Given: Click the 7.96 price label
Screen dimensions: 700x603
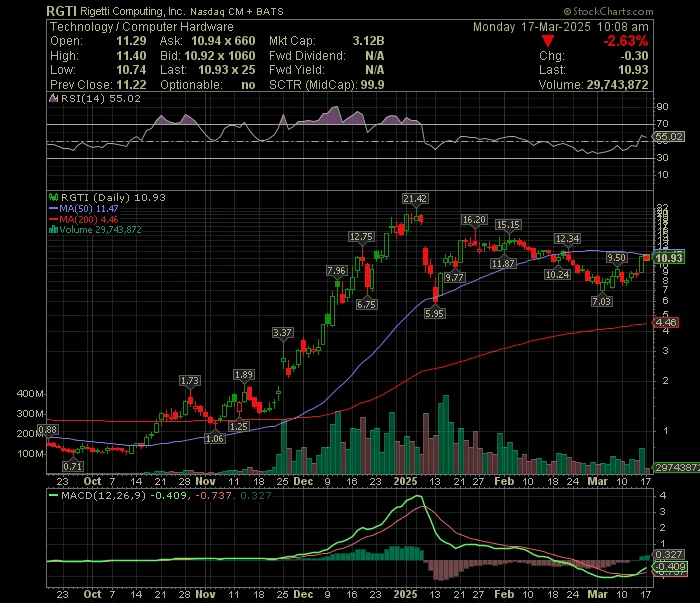Looking at the screenshot, I should click(x=336, y=270).
